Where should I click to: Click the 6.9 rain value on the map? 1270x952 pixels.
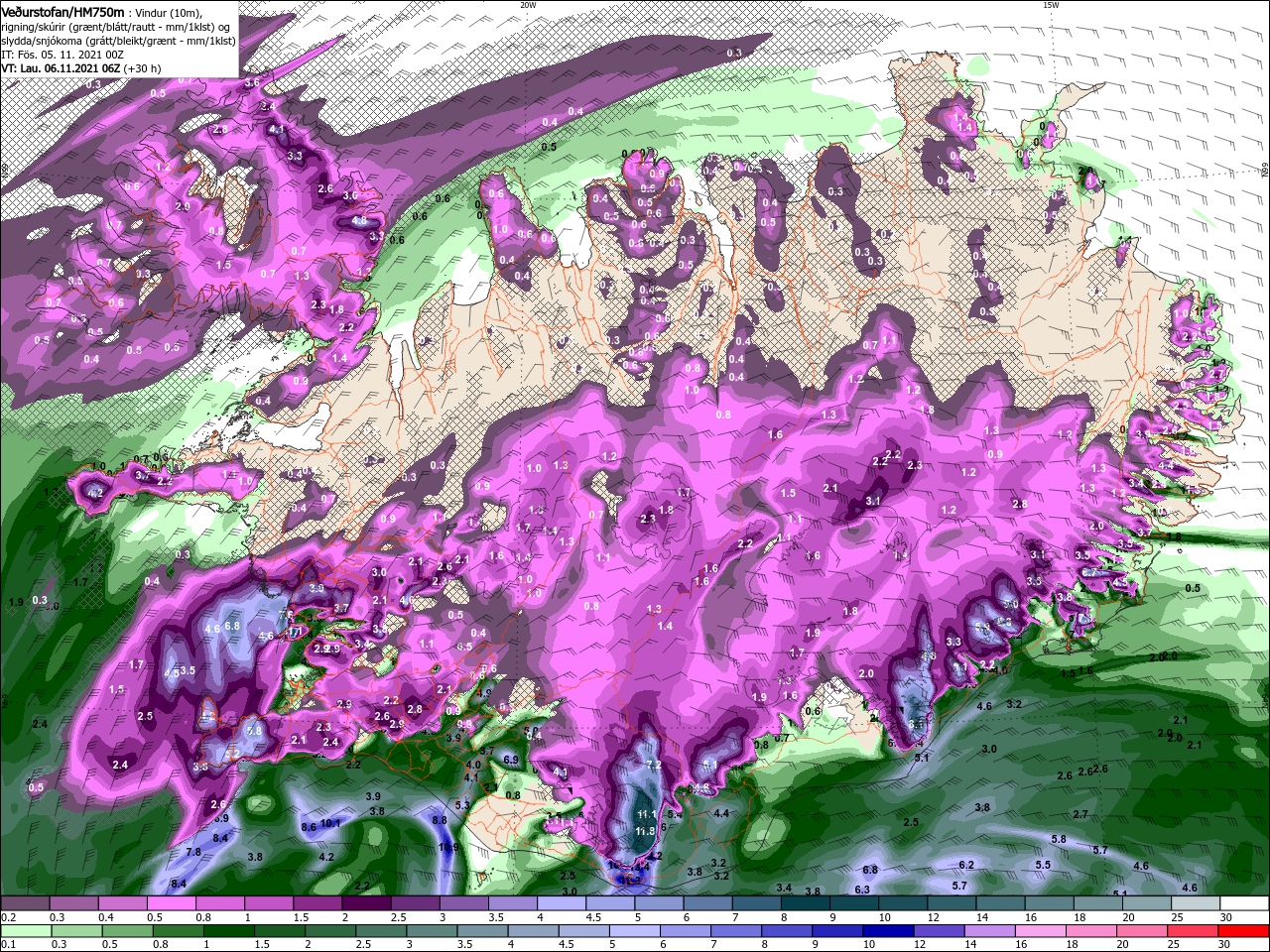(511, 760)
